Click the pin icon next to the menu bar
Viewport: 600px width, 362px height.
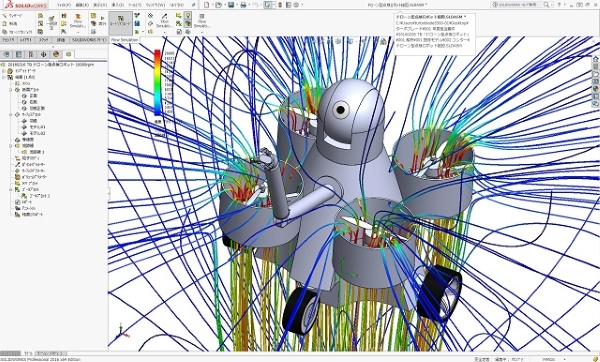pos(194,5)
